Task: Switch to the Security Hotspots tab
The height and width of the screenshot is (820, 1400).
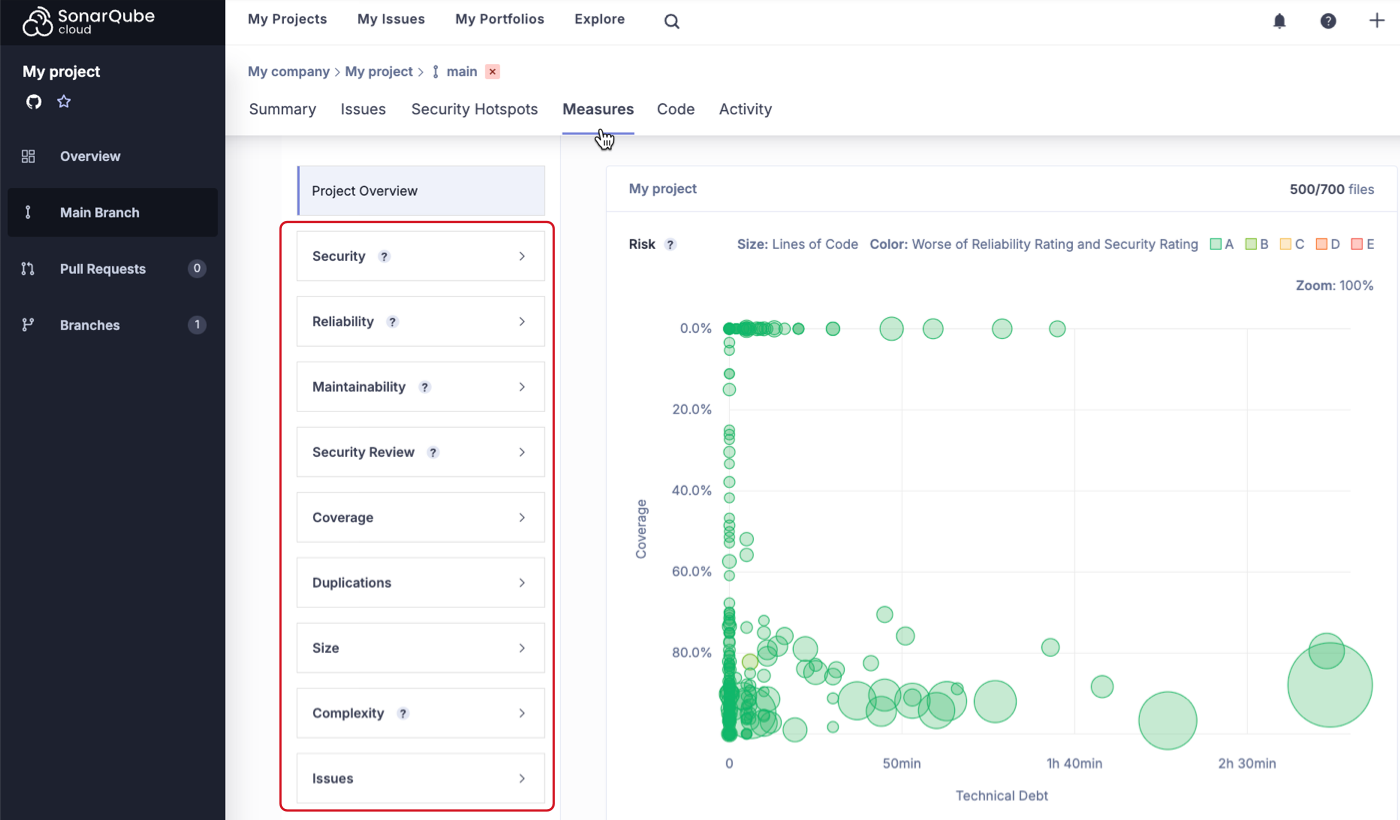Action: click(474, 109)
